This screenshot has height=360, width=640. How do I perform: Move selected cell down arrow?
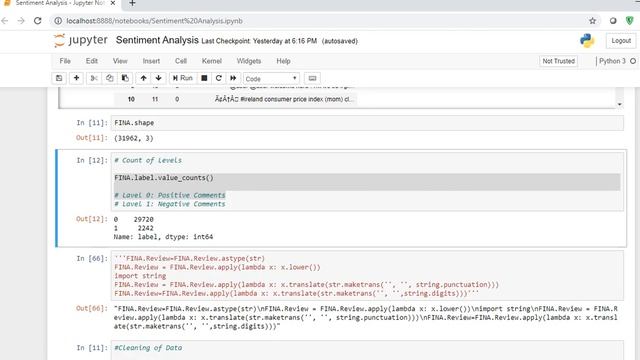point(158,78)
